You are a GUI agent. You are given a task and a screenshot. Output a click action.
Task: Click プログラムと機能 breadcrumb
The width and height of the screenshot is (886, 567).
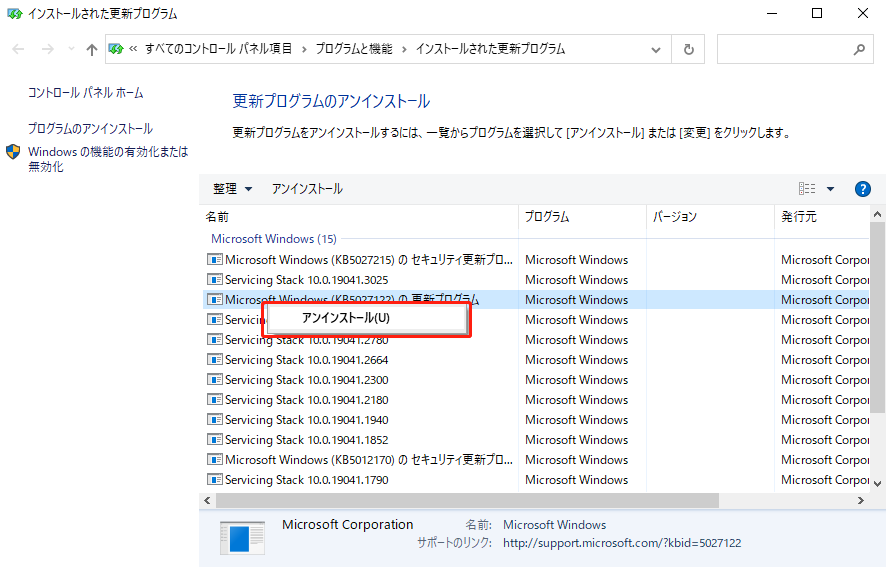(x=354, y=49)
